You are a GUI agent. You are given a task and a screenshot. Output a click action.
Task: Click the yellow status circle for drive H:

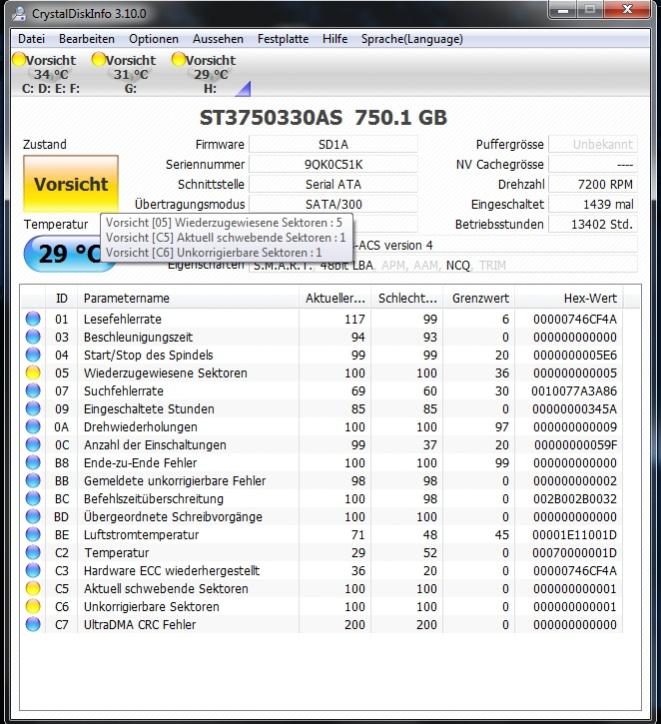178,59
